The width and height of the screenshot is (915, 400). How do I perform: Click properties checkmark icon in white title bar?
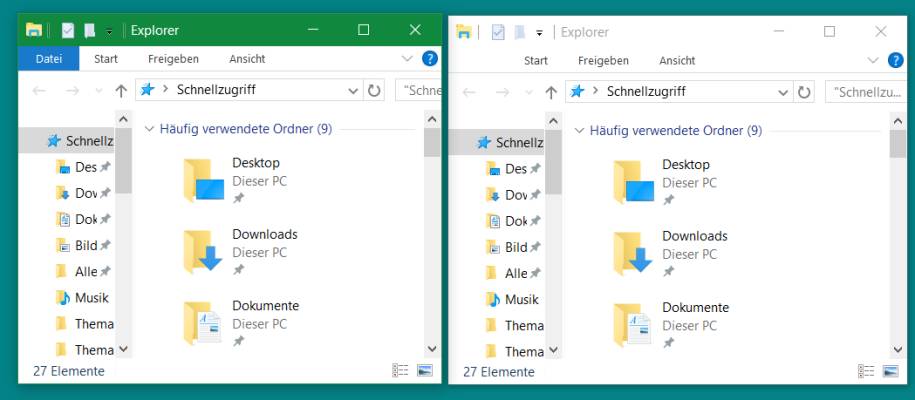click(x=498, y=32)
